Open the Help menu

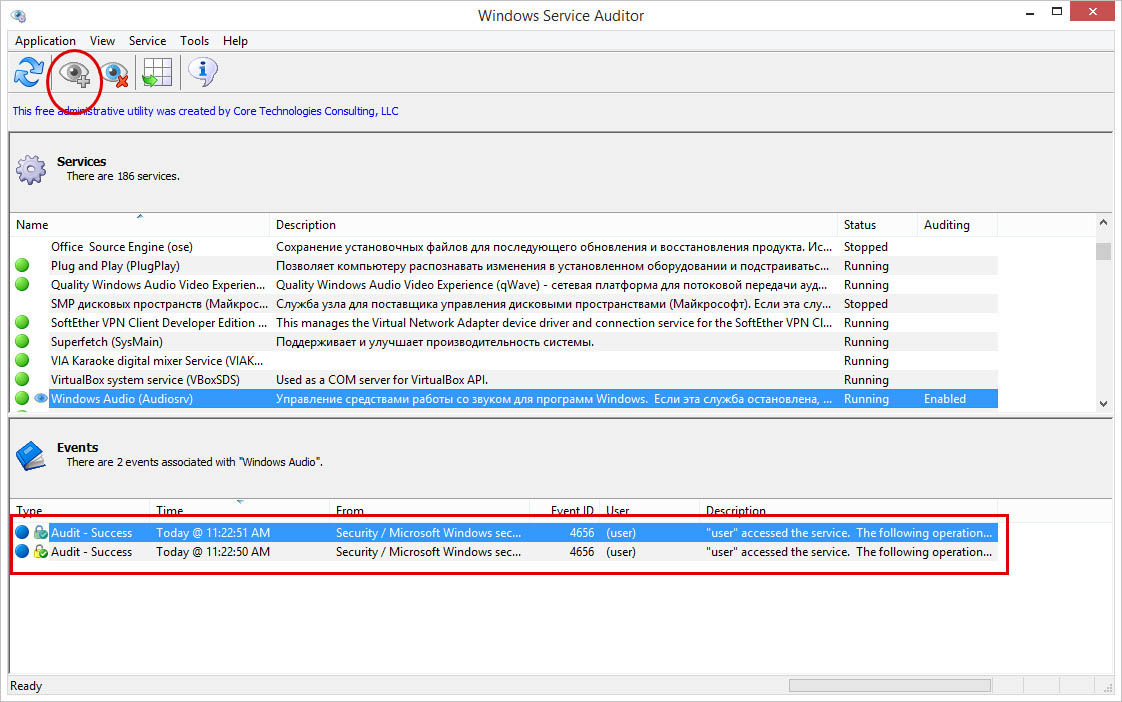coord(235,41)
